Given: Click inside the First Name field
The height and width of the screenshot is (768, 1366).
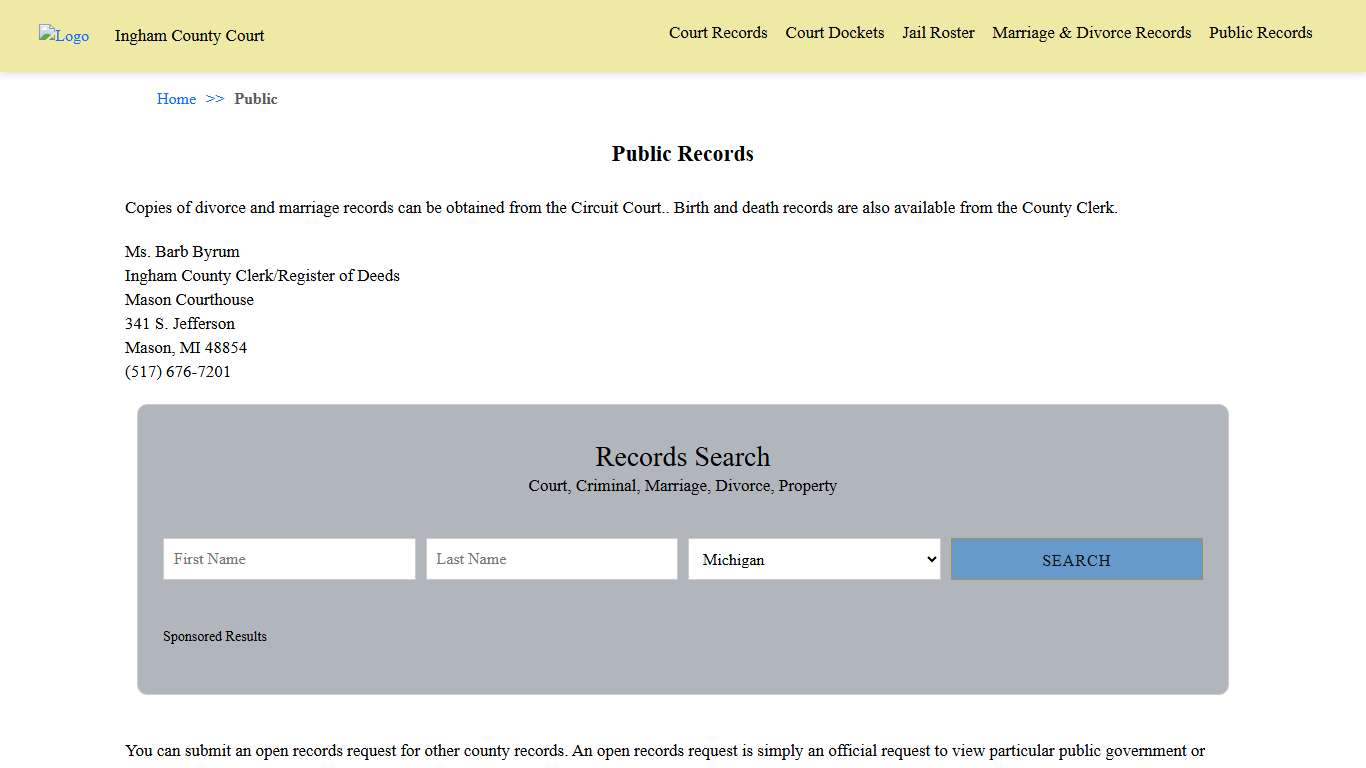Looking at the screenshot, I should [x=288, y=559].
